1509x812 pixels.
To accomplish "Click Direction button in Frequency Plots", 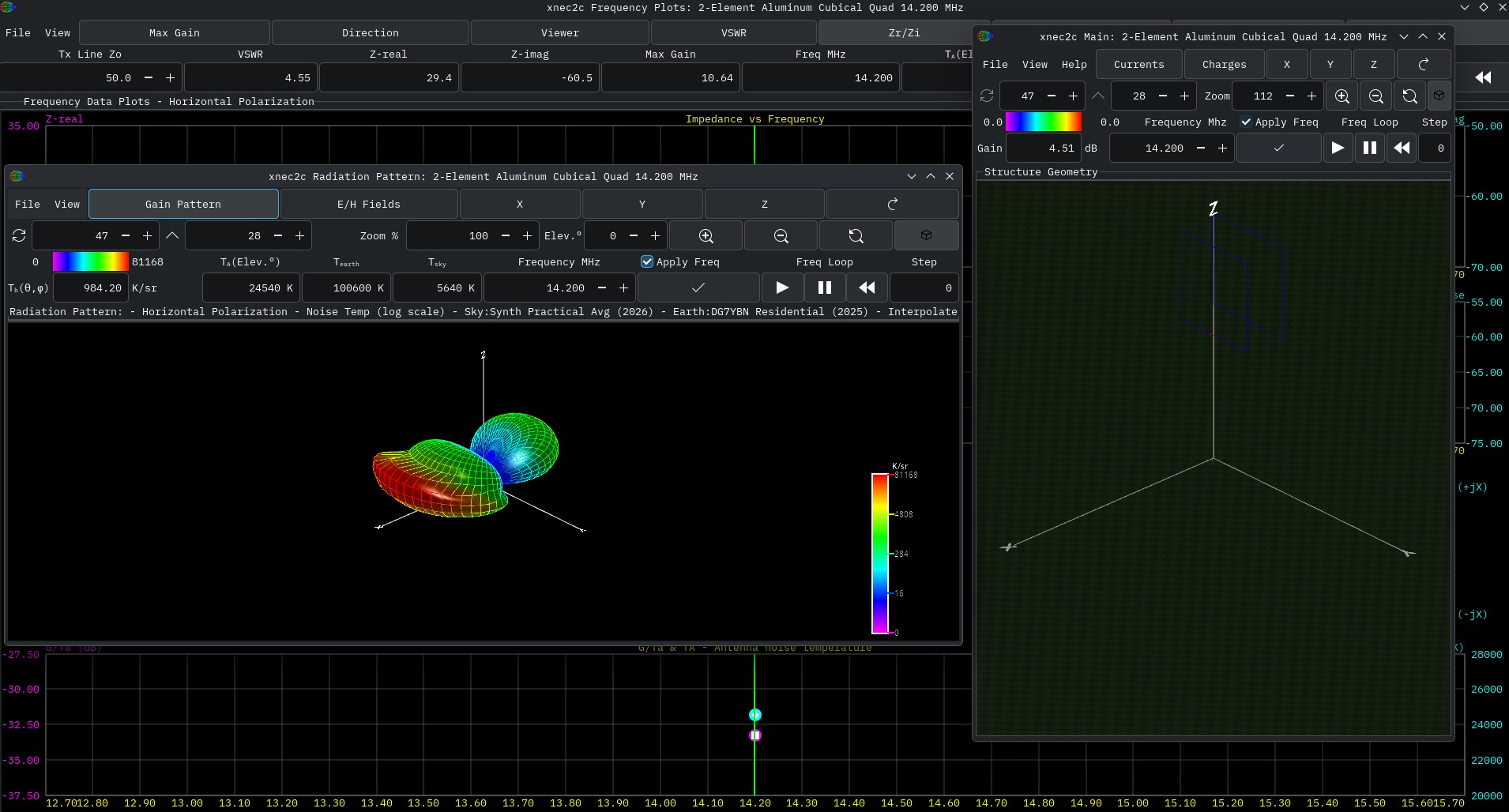I will coord(371,32).
